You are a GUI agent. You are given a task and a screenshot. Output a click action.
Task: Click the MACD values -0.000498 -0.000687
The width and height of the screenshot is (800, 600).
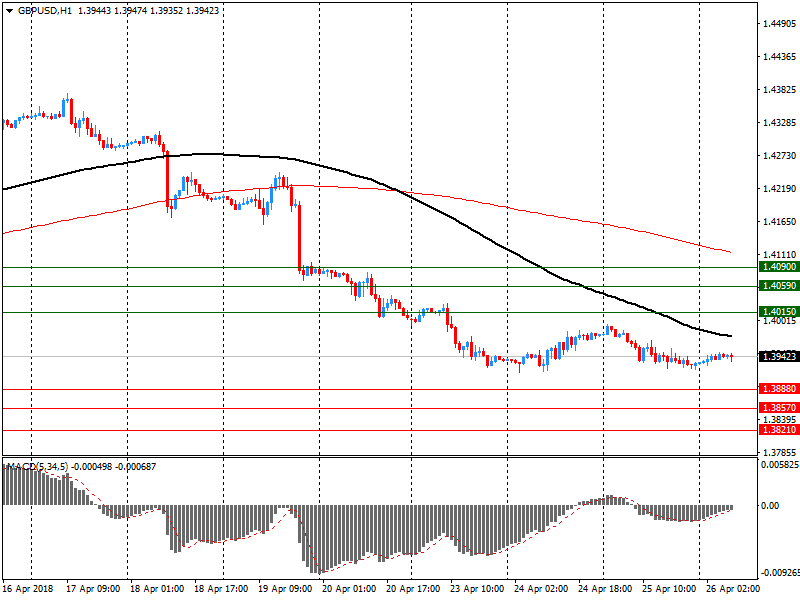[x=113, y=466]
